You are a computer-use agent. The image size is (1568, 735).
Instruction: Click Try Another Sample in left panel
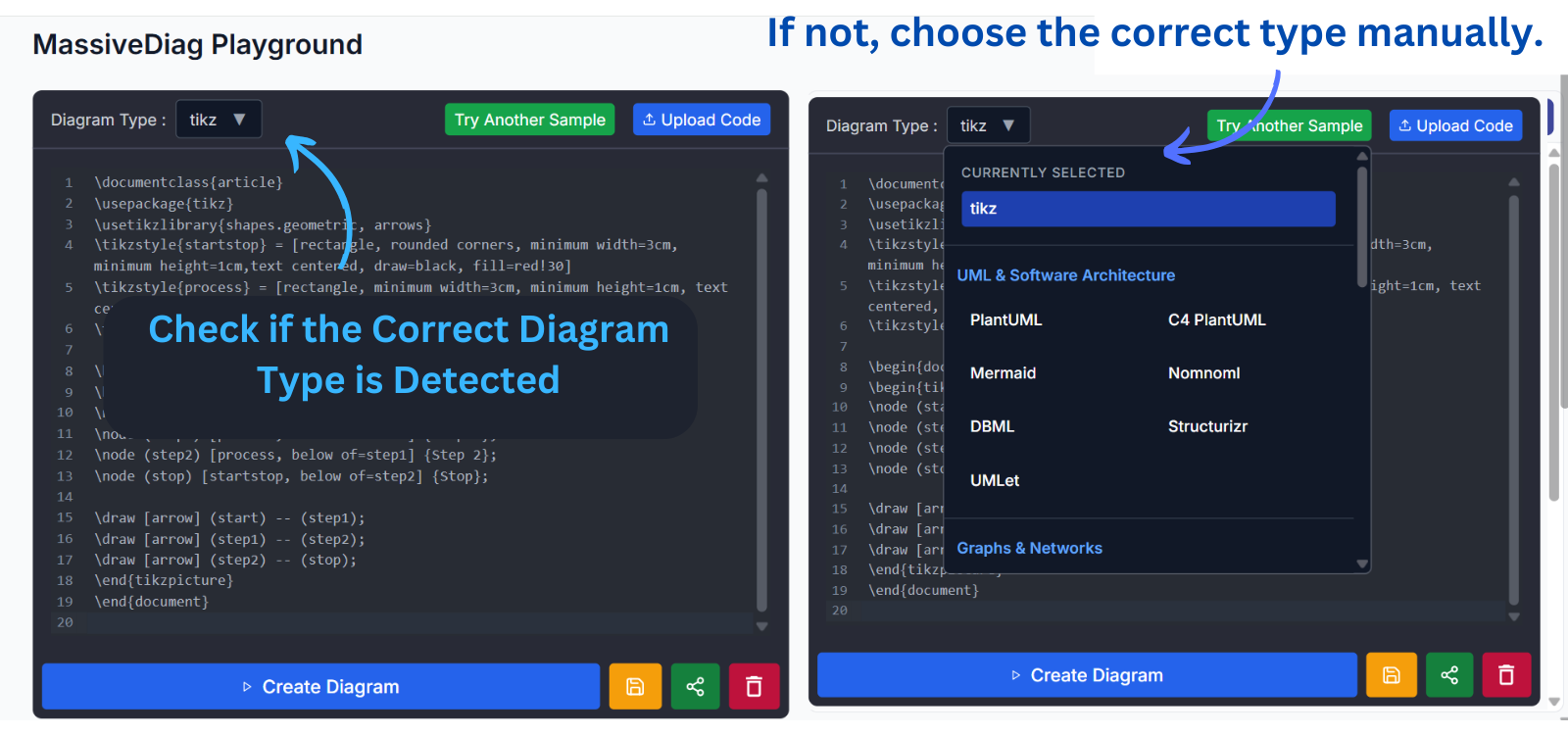click(529, 120)
